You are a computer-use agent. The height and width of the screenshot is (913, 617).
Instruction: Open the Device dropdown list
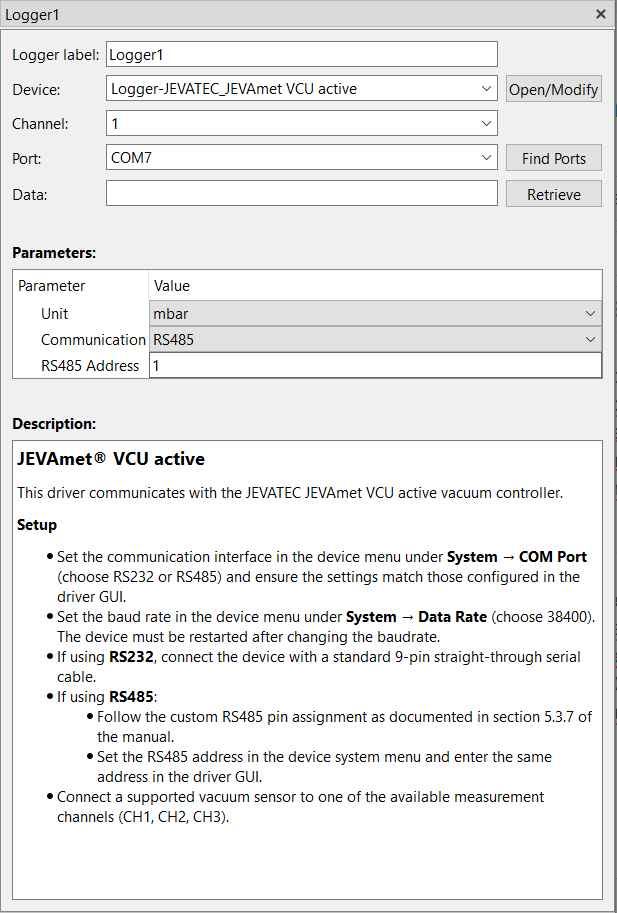click(302, 89)
